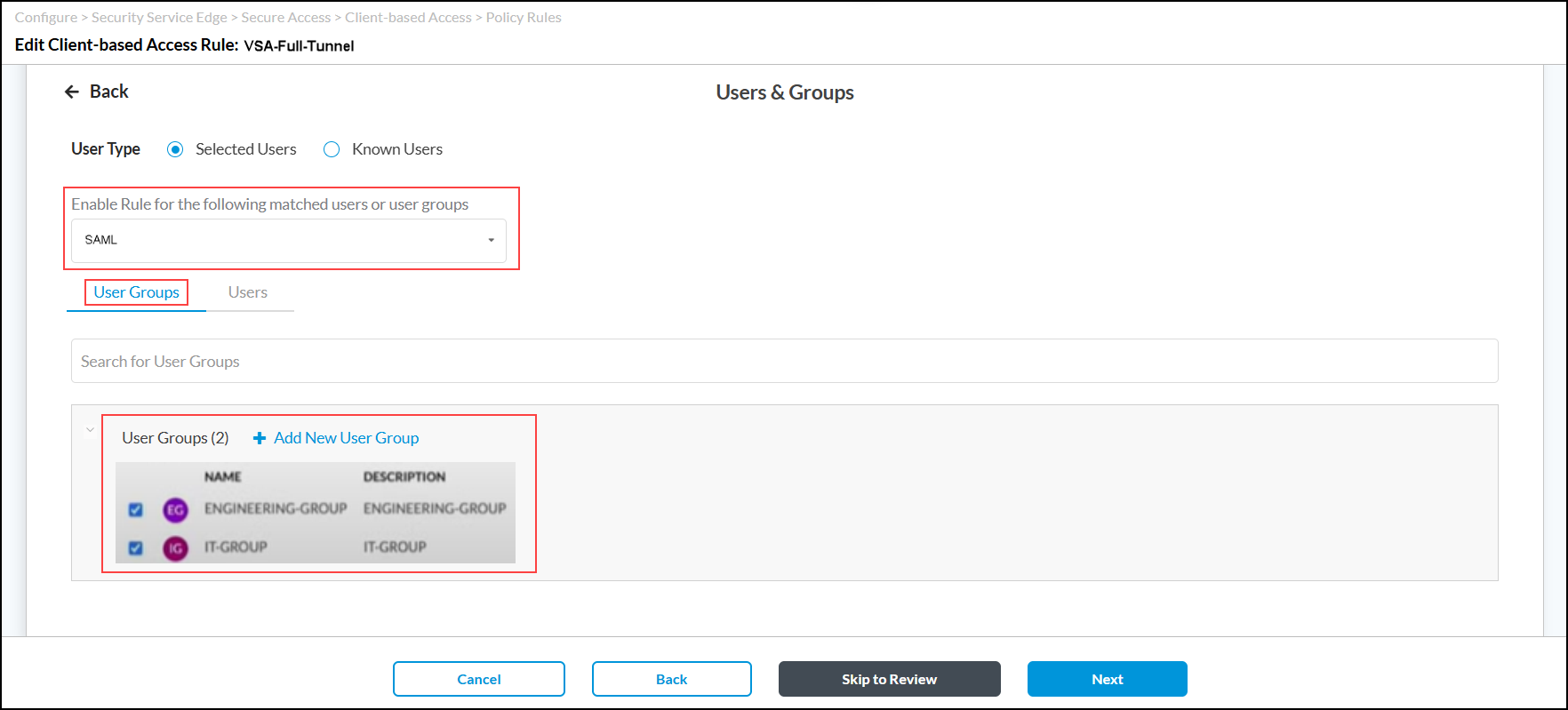1568x710 pixels.
Task: Click the VSA-Full-Tunnel rule name
Action: [299, 46]
